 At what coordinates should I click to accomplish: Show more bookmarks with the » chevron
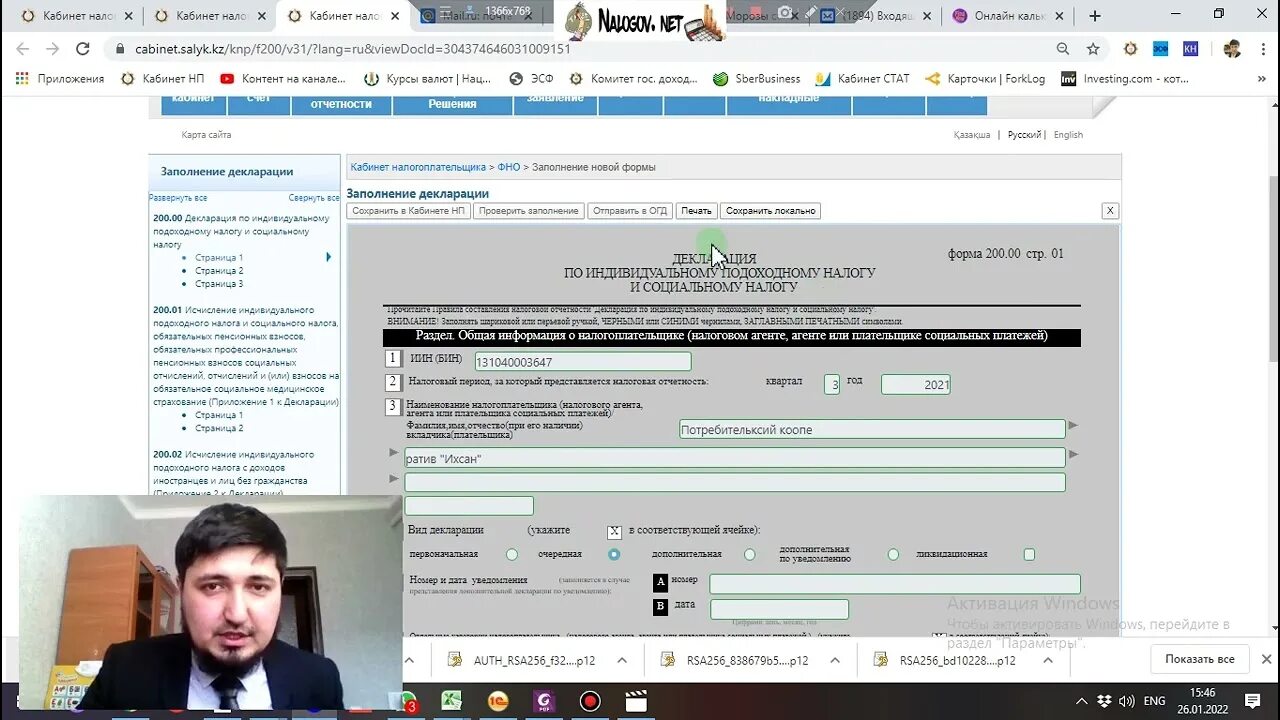click(1261, 79)
